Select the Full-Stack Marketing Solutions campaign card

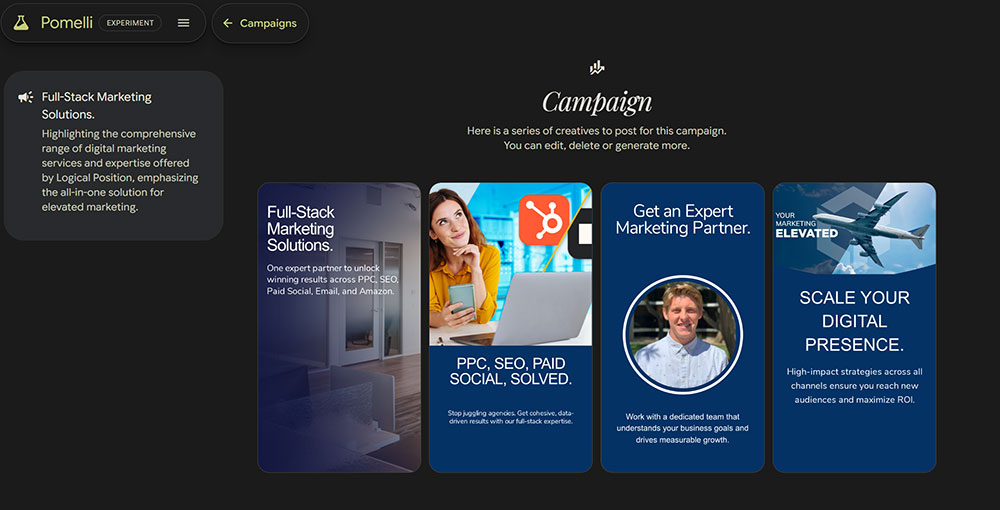point(114,156)
